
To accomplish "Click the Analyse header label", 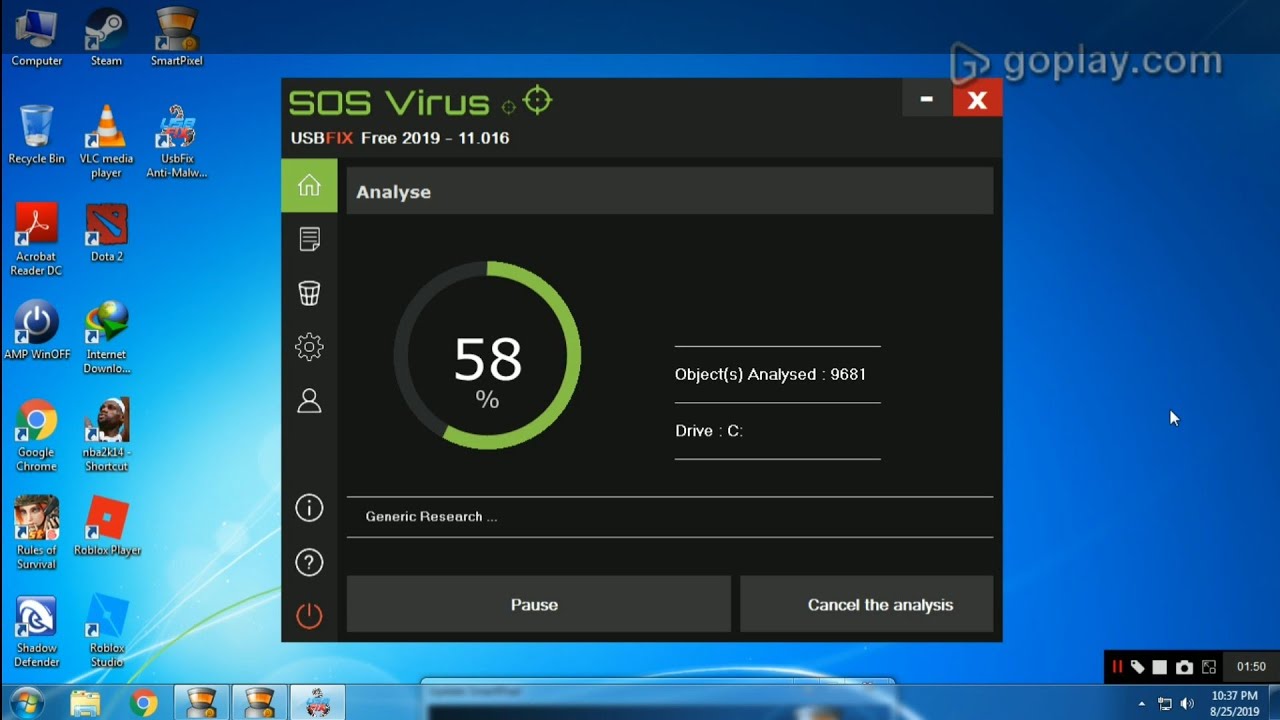I will [393, 192].
